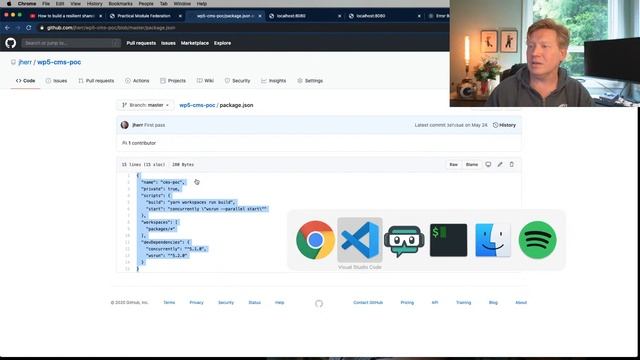This screenshot has height=360, width=640.
Task: Open the Chrome menu in menu bar
Action: coord(27,4)
